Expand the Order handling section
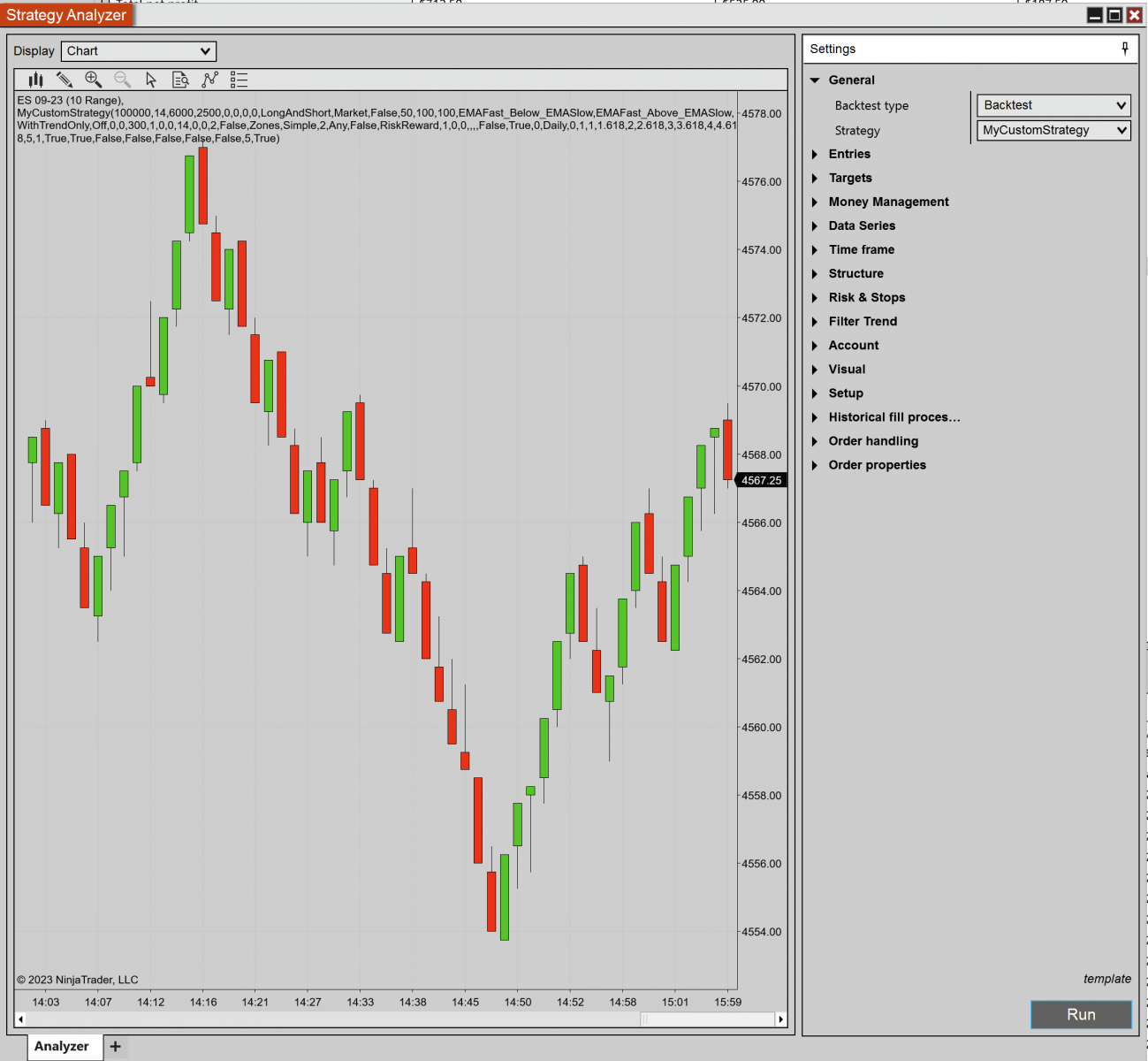1148x1061 pixels. click(815, 441)
